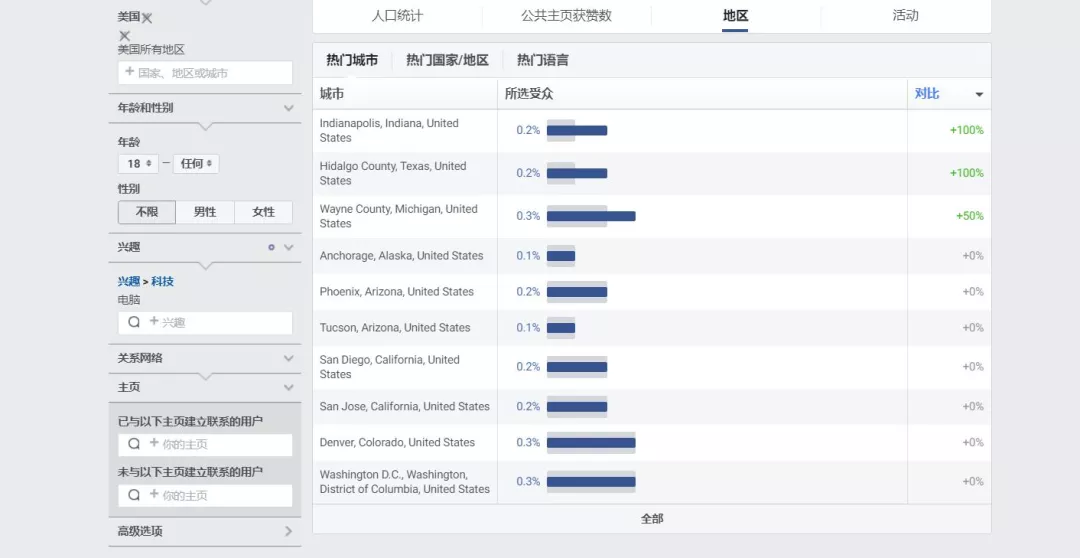This screenshot has width=1080, height=558.
Task: Open maximum age dropdown showing 任何
Action: tap(196, 164)
